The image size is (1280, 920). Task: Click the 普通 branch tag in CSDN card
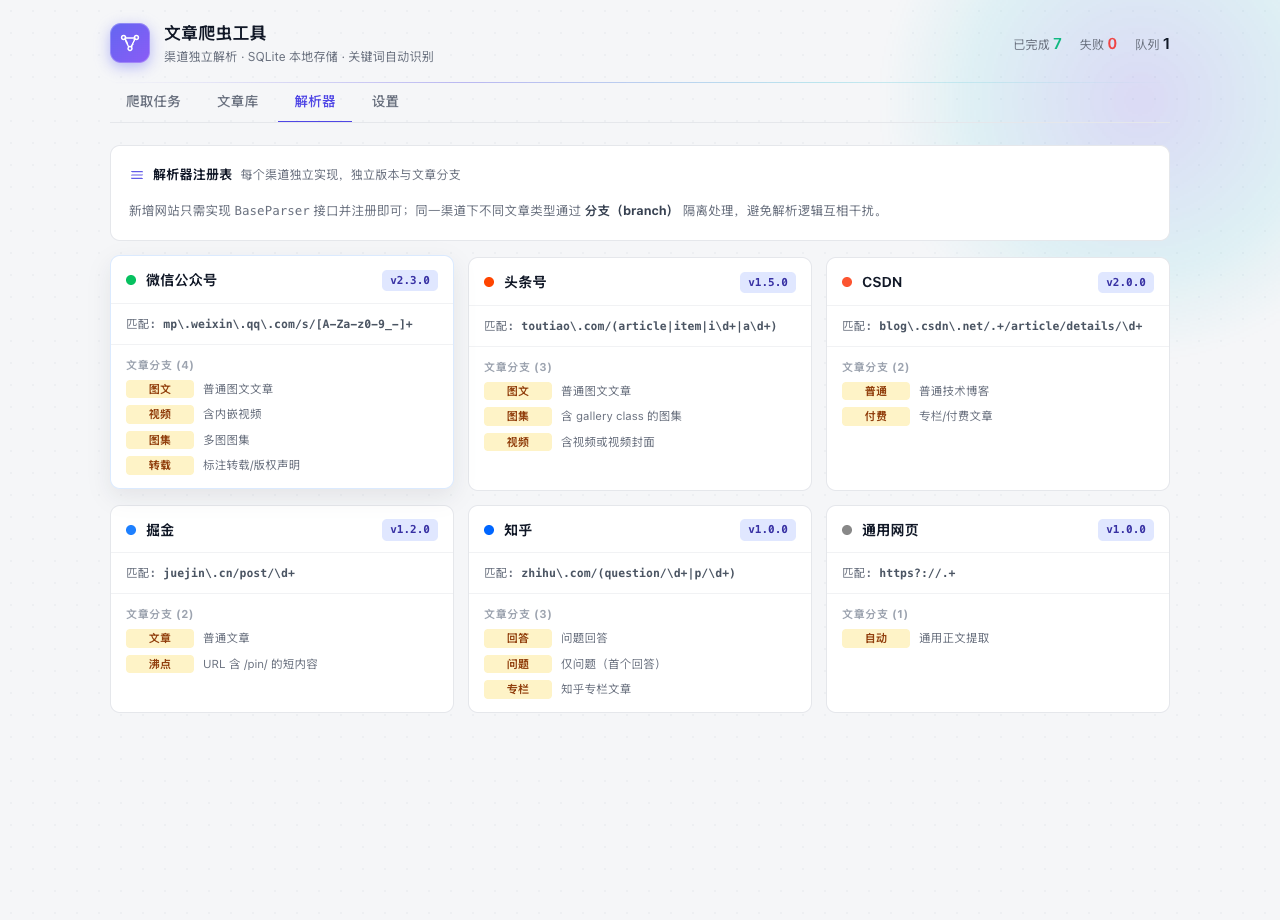876,391
